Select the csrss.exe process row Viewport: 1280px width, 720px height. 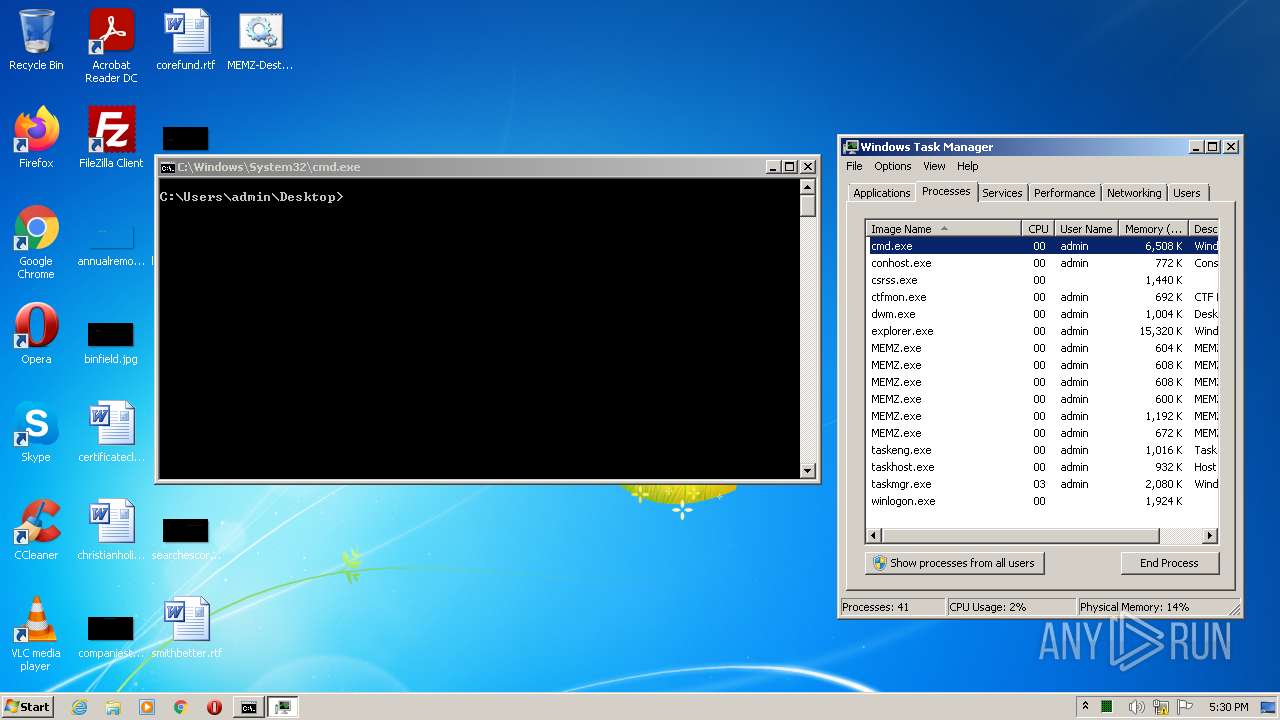click(x=1042, y=280)
